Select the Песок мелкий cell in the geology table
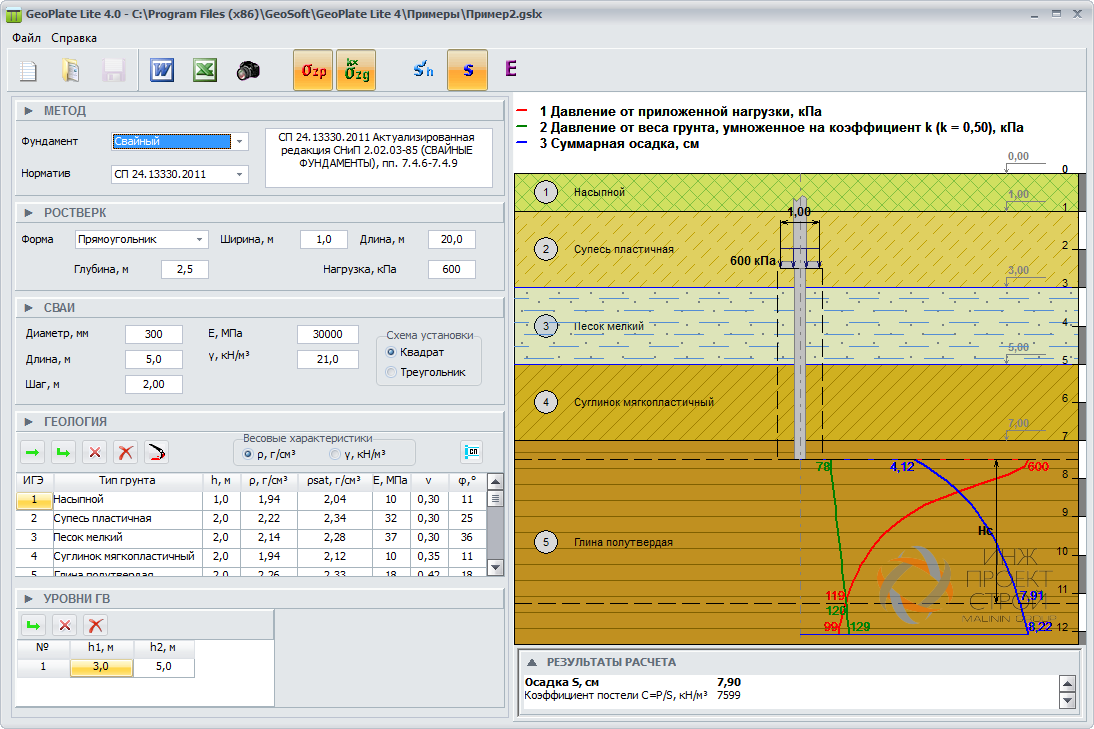Screen dimensions: 1094x729 click(128, 537)
